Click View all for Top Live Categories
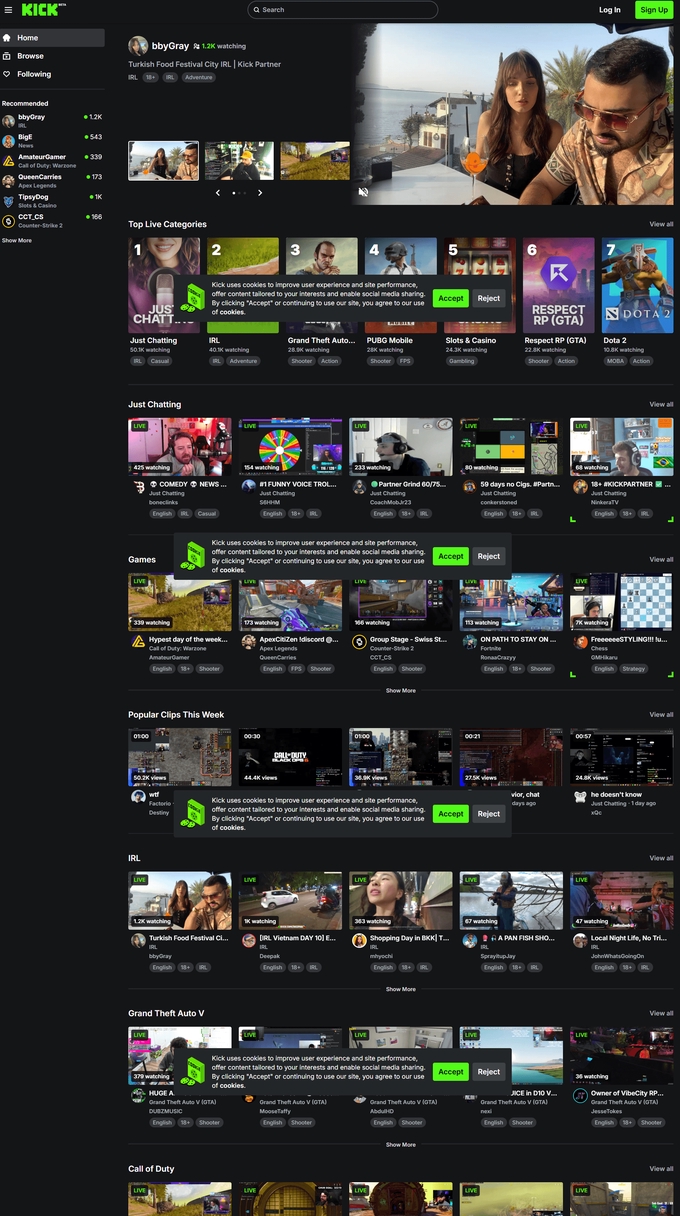Screen dimensions: 680x1216 (x=661, y=224)
